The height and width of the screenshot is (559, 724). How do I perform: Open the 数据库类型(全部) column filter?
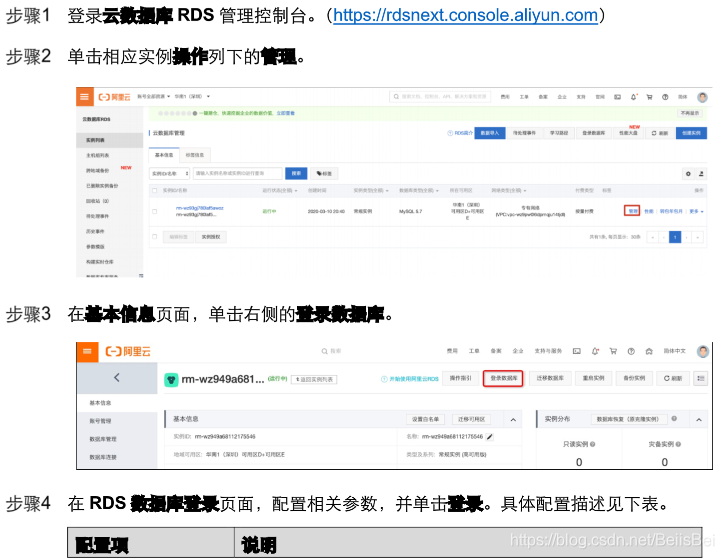[419, 190]
